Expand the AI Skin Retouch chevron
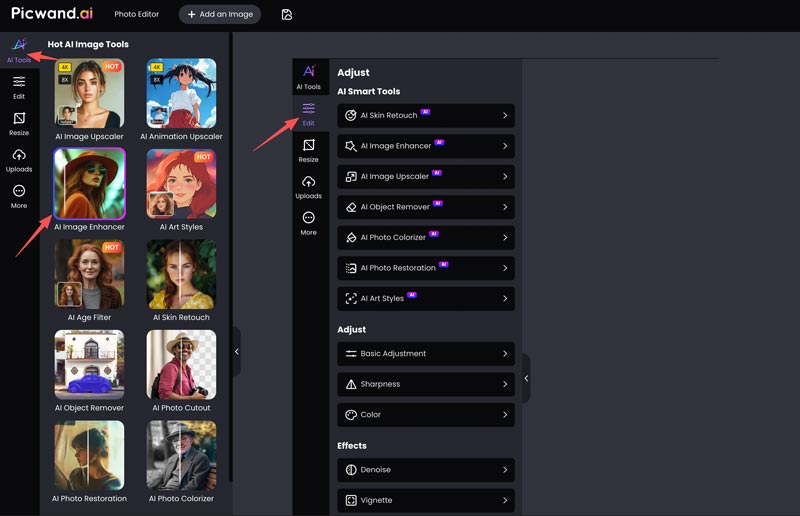 (505, 115)
